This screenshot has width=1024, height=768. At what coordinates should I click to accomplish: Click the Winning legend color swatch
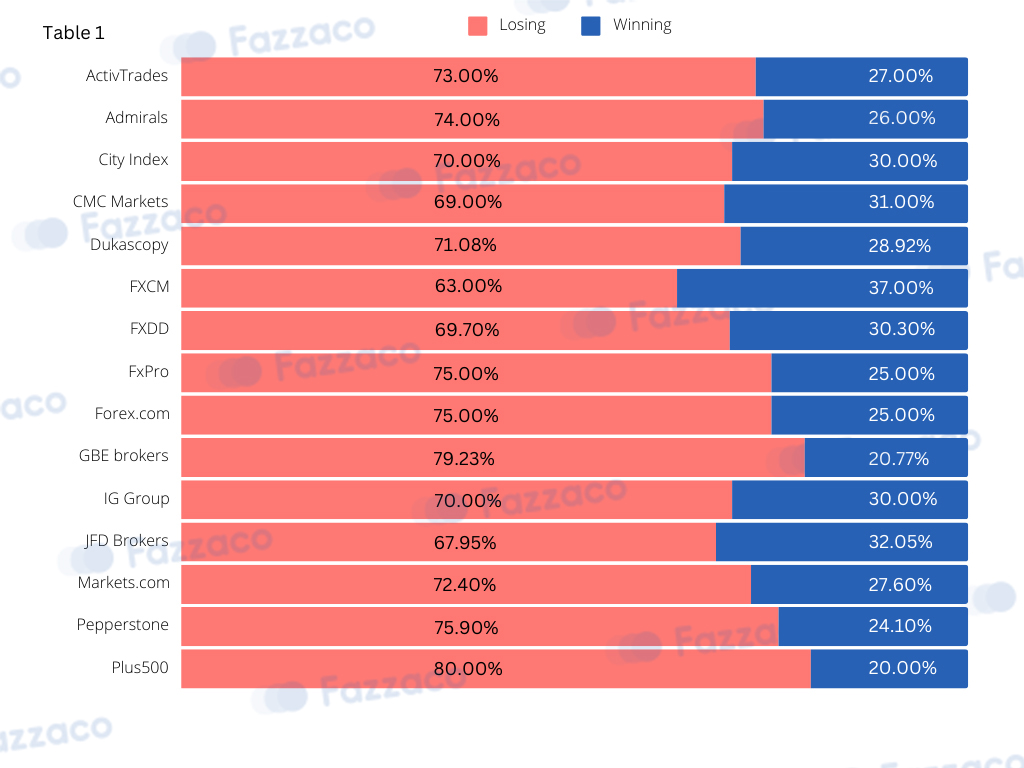click(x=590, y=26)
